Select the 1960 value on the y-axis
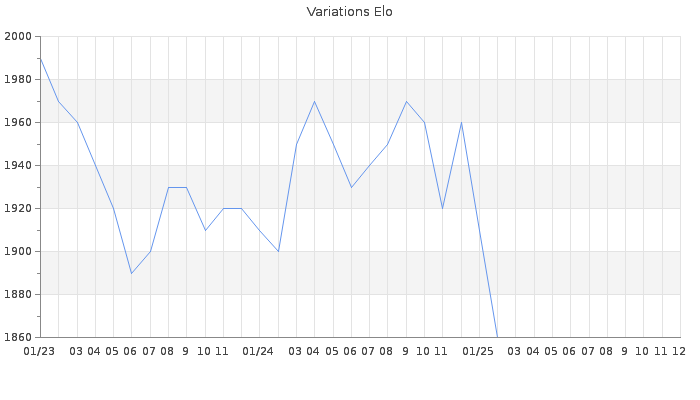Screen dimensions: 700x400 click(18, 123)
